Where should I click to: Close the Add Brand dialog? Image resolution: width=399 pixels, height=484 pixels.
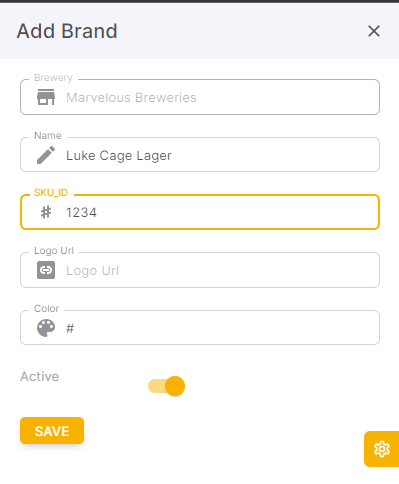pos(374,31)
